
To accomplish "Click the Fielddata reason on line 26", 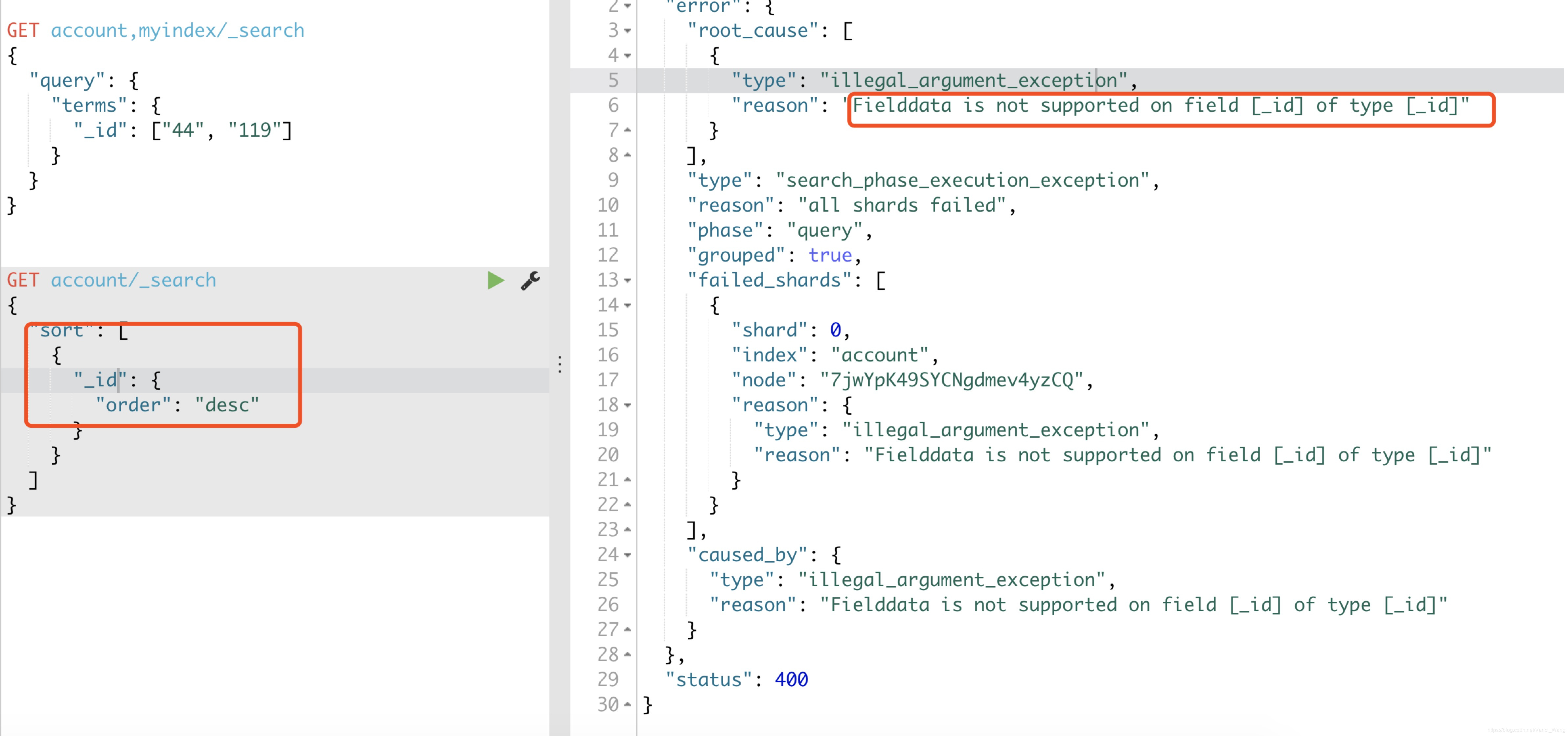I will click(1133, 605).
